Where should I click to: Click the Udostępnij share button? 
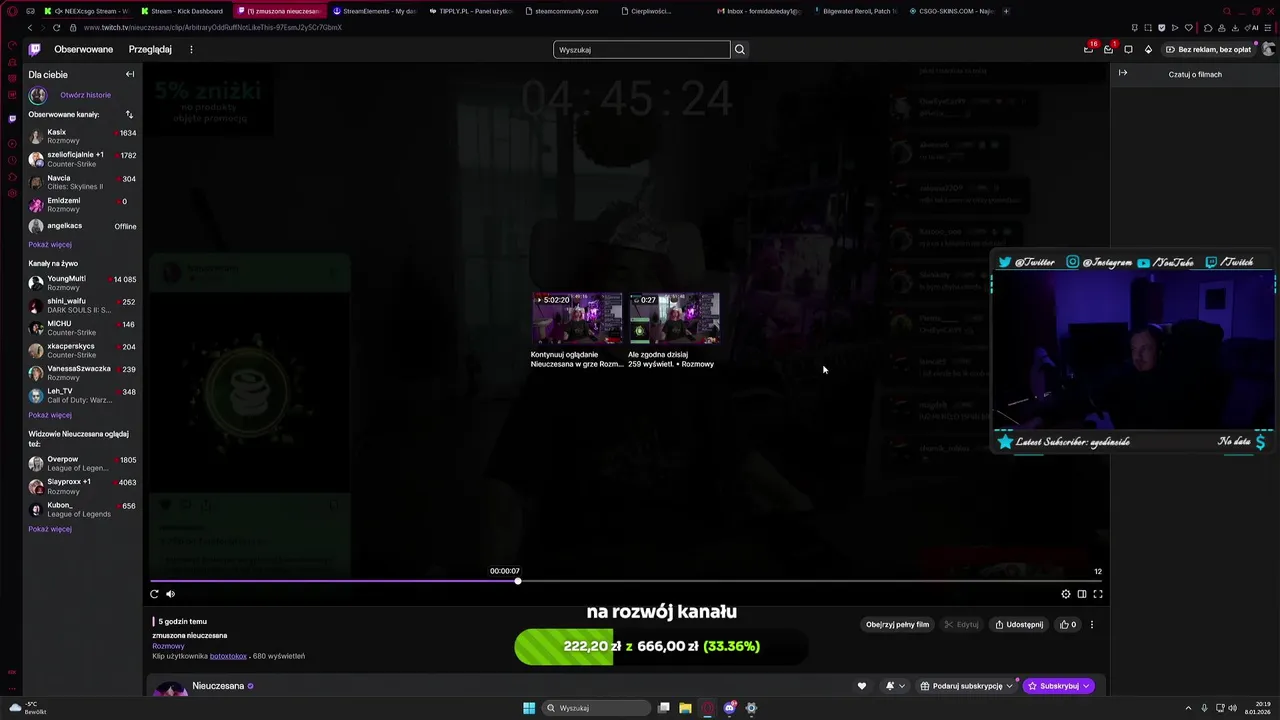click(1019, 624)
